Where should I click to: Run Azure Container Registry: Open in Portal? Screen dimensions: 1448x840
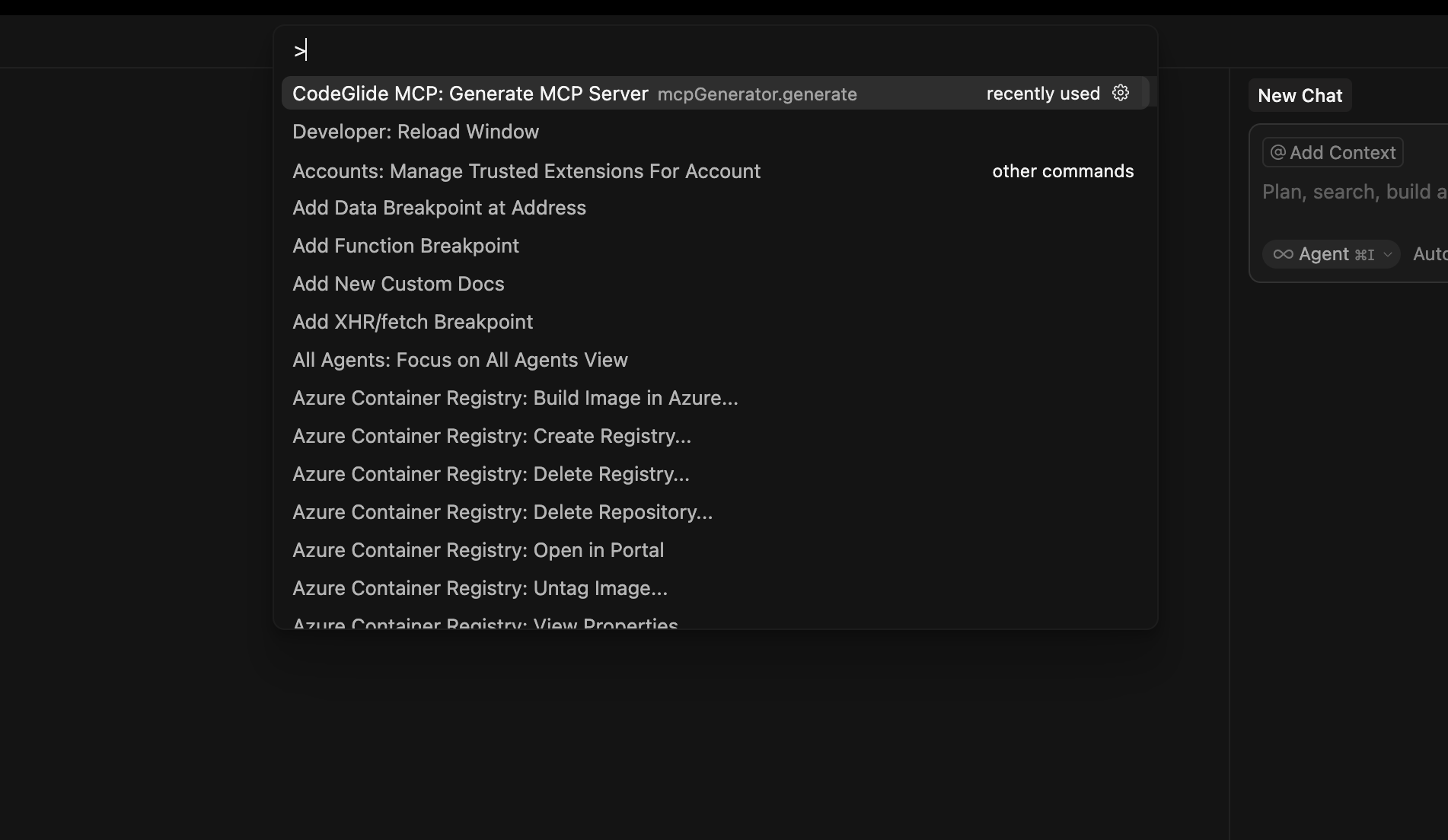(478, 549)
